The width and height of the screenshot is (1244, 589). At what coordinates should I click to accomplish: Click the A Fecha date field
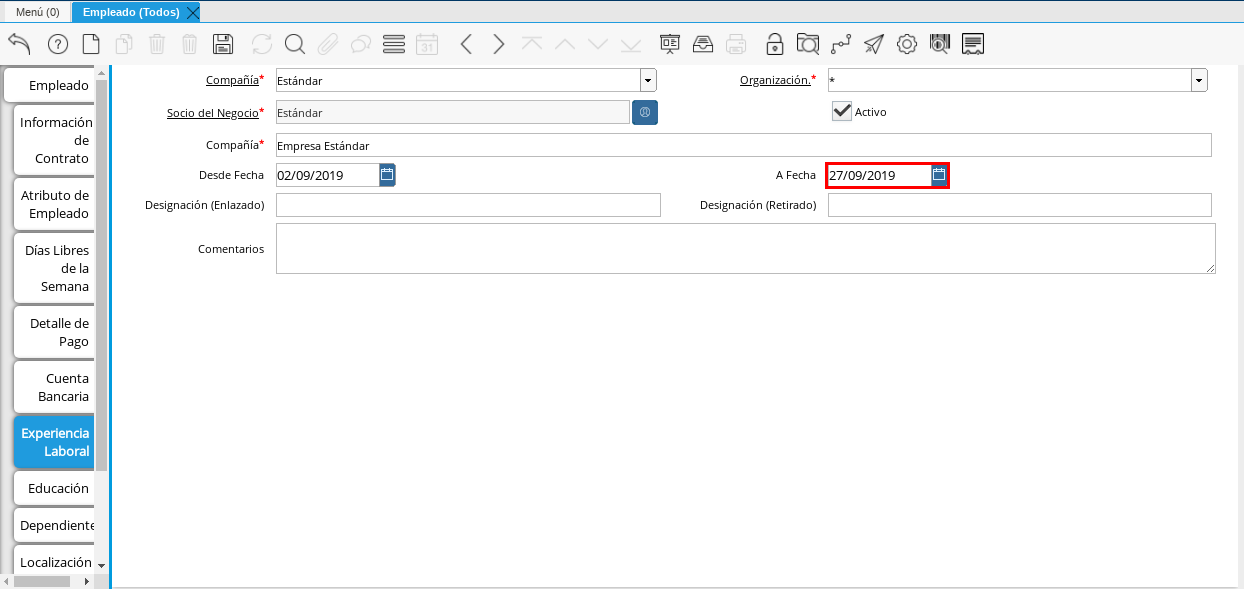879,175
